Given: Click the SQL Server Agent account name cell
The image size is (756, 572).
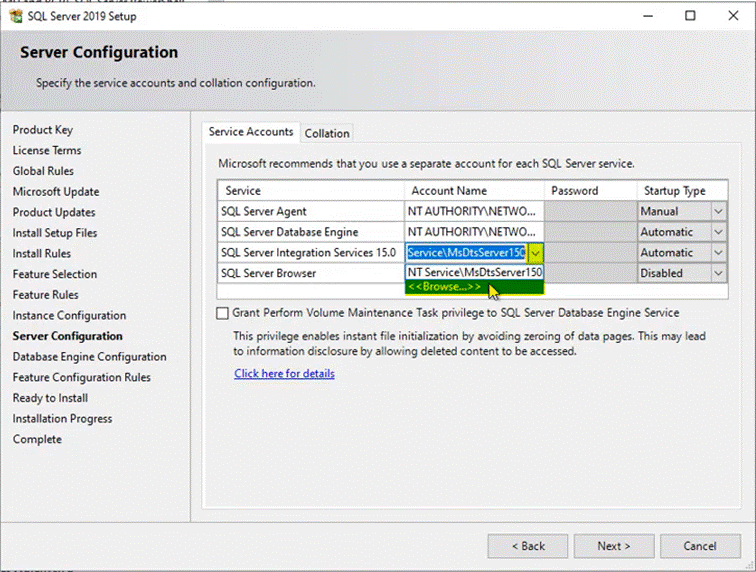Looking at the screenshot, I should pos(474,211).
